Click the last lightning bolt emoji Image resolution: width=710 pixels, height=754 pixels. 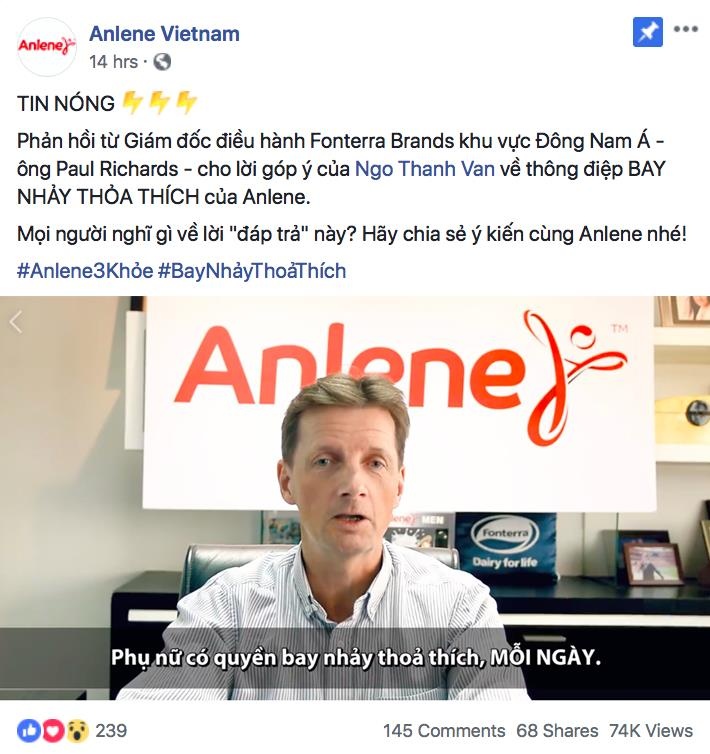[187, 102]
